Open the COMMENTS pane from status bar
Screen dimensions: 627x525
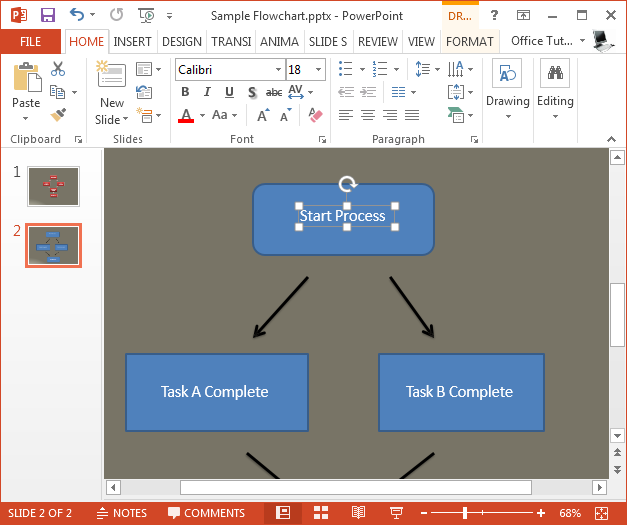click(x=205, y=513)
